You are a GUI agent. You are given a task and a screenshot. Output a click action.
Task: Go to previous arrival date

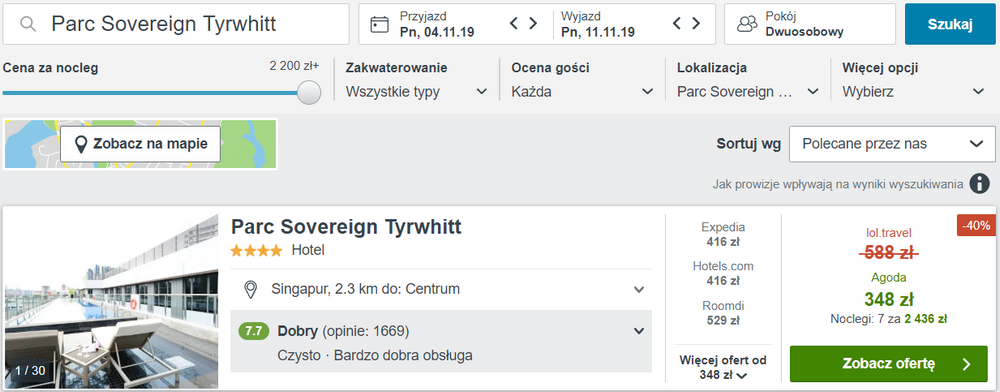pos(514,24)
